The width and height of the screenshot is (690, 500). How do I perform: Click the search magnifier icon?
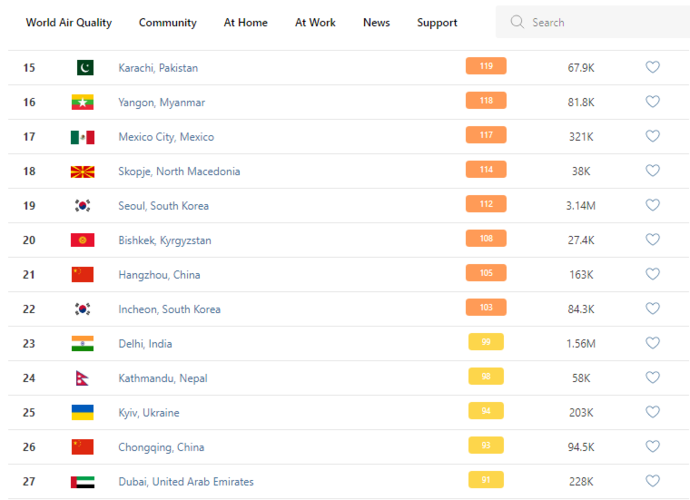click(517, 22)
